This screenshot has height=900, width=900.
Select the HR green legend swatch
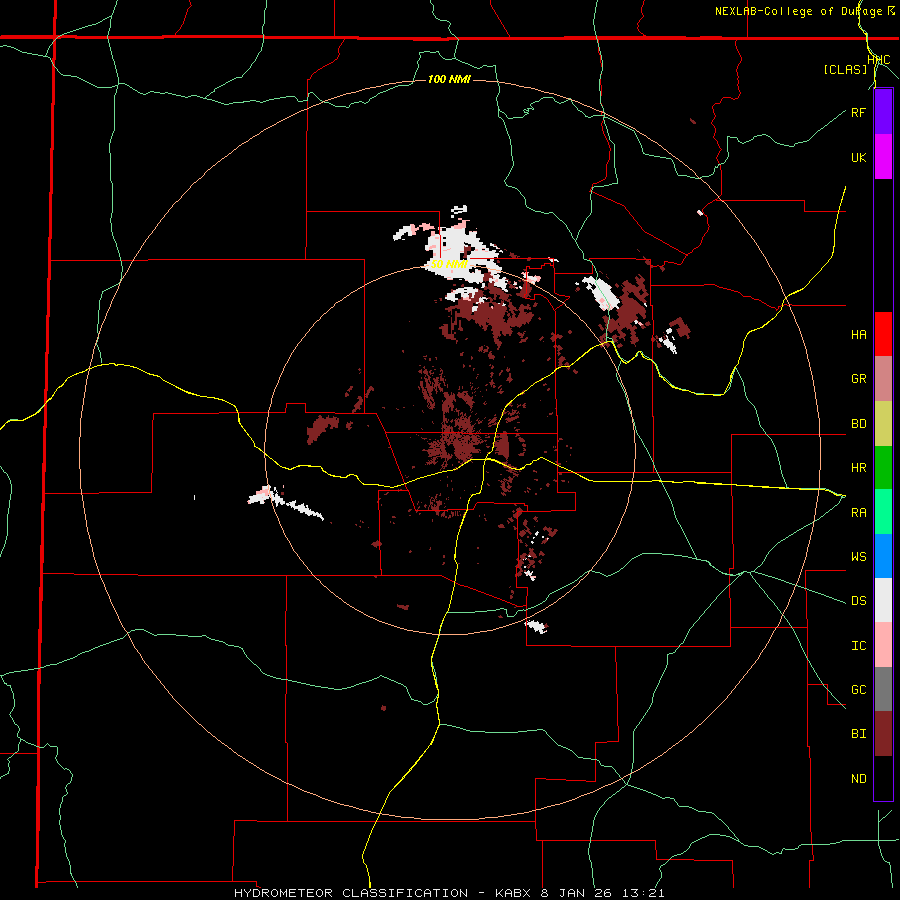tap(883, 468)
